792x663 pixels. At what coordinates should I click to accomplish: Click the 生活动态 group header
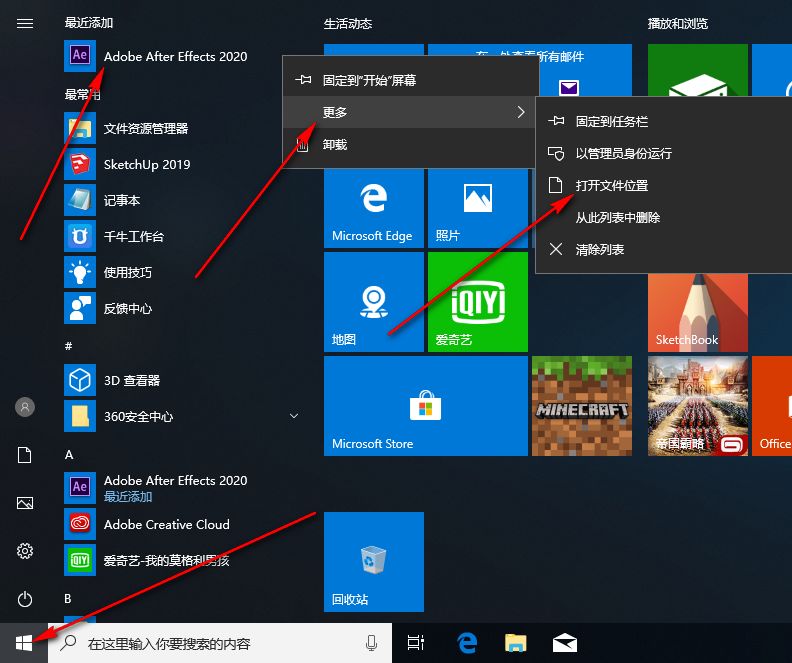[x=348, y=24]
